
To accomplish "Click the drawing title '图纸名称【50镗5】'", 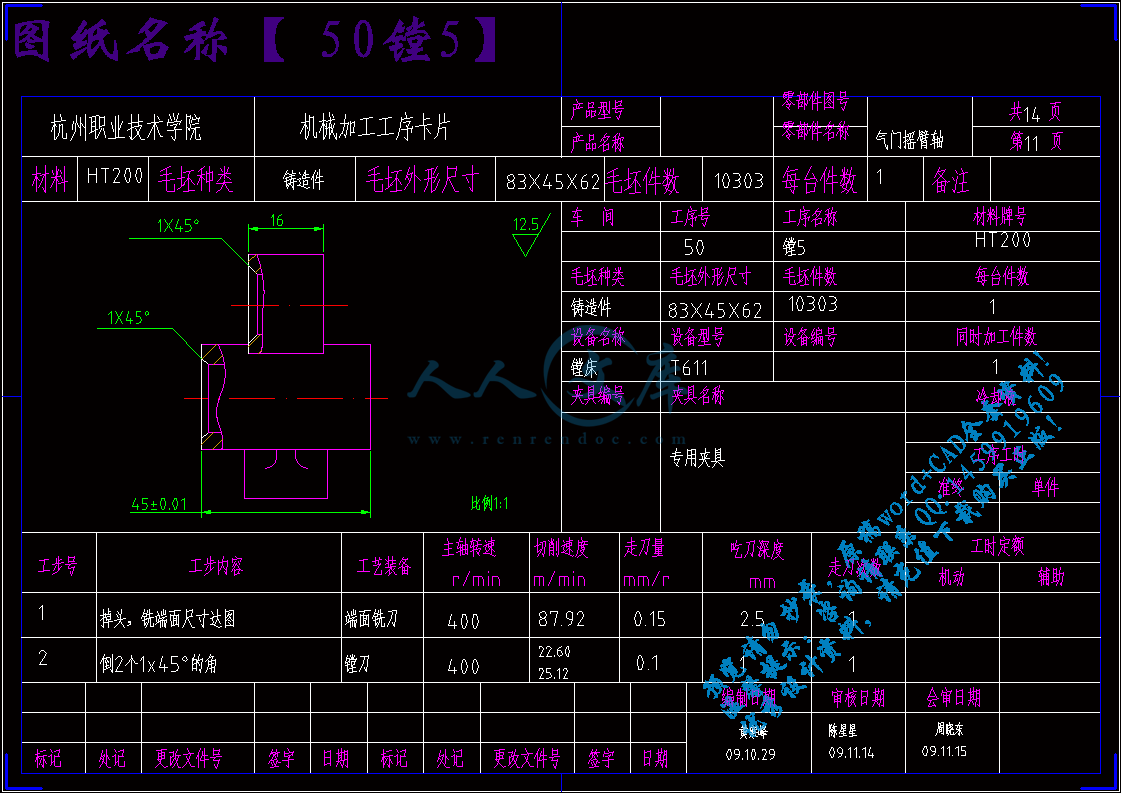I will [255, 40].
